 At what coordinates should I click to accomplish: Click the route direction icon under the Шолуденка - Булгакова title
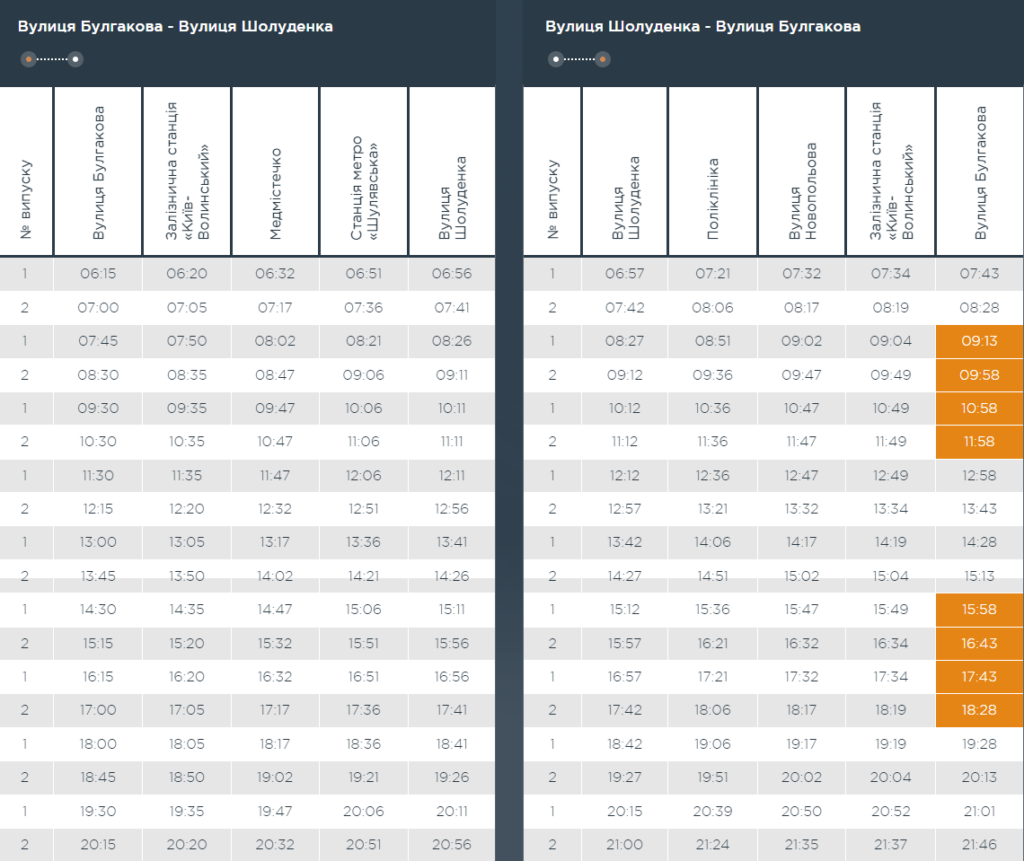click(x=579, y=60)
